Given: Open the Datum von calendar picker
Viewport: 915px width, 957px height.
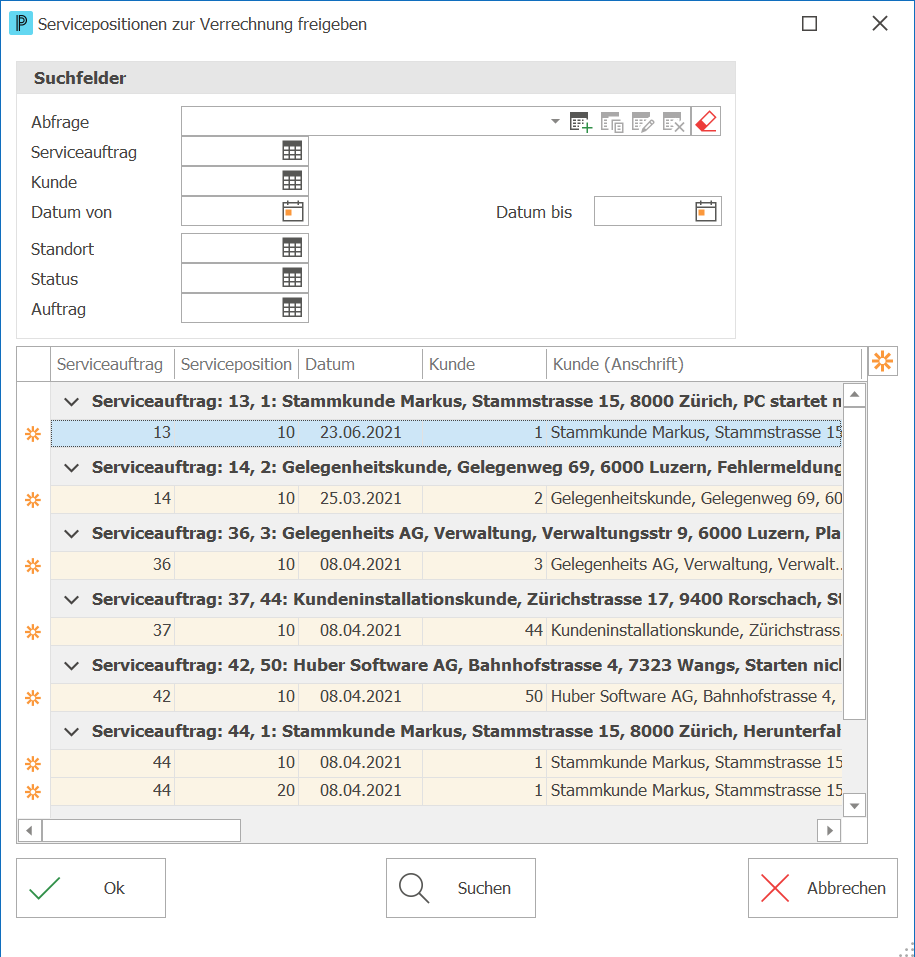Looking at the screenshot, I should pyautogui.click(x=292, y=211).
